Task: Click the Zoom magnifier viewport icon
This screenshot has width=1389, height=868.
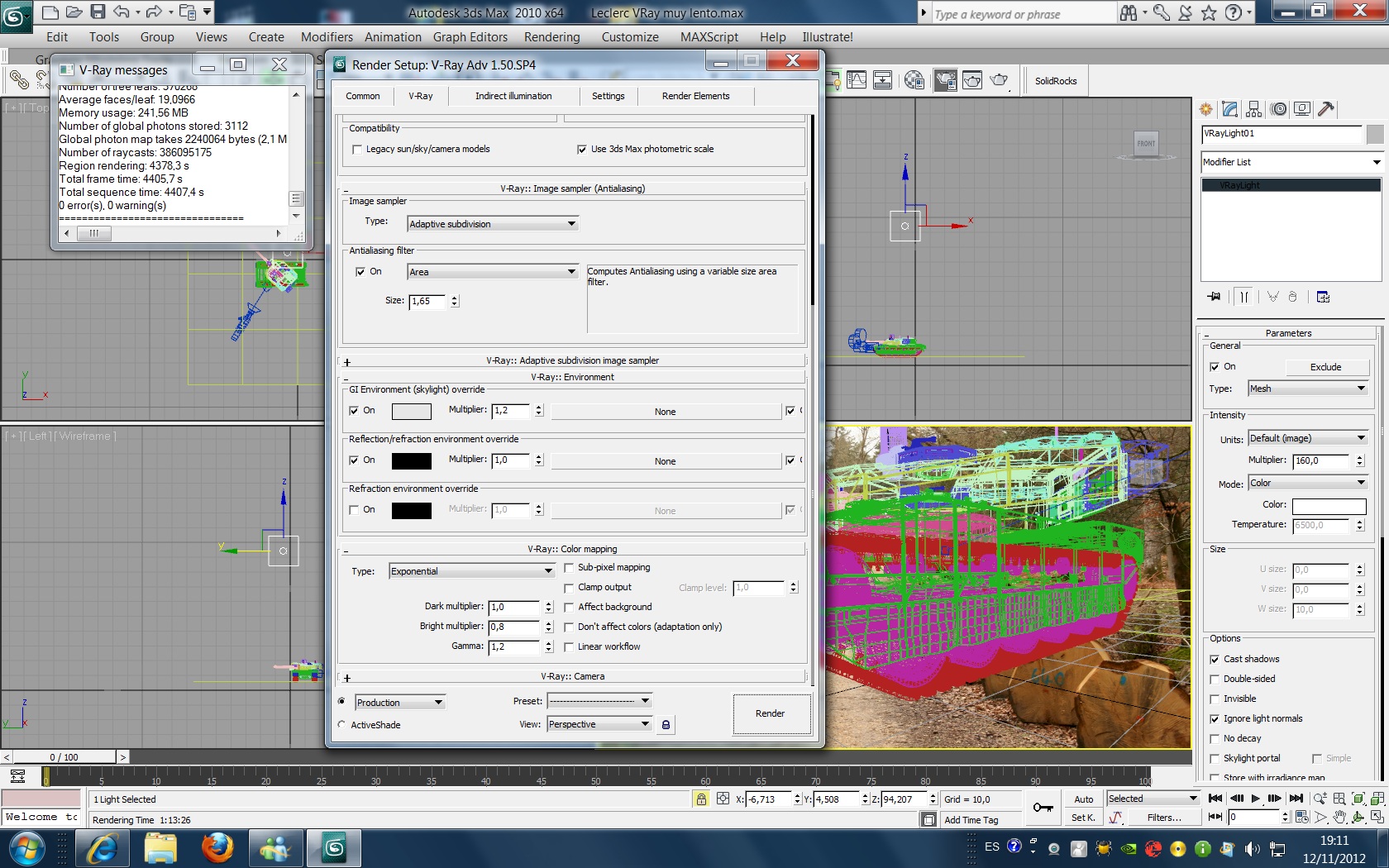Action: tap(1320, 799)
